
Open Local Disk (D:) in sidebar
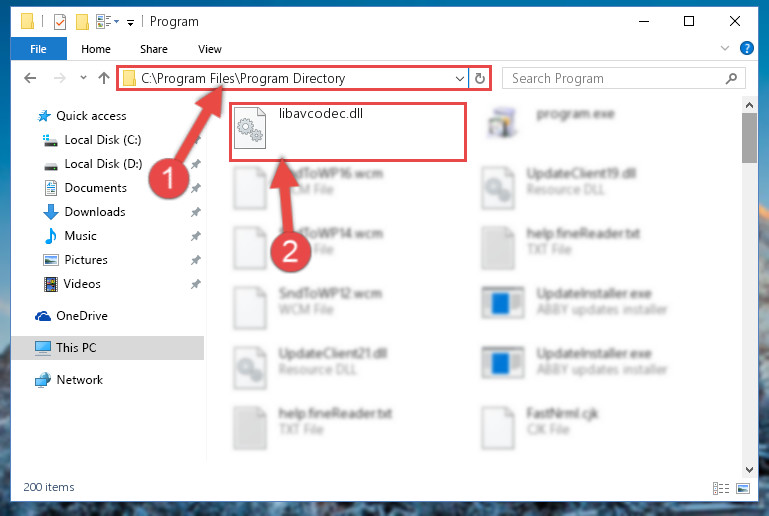93,164
